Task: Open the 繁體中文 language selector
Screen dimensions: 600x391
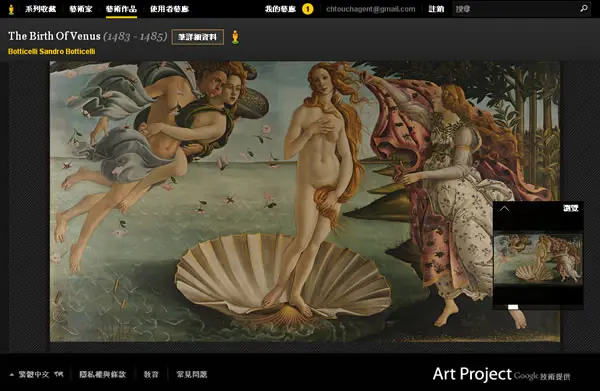Action: [37, 374]
